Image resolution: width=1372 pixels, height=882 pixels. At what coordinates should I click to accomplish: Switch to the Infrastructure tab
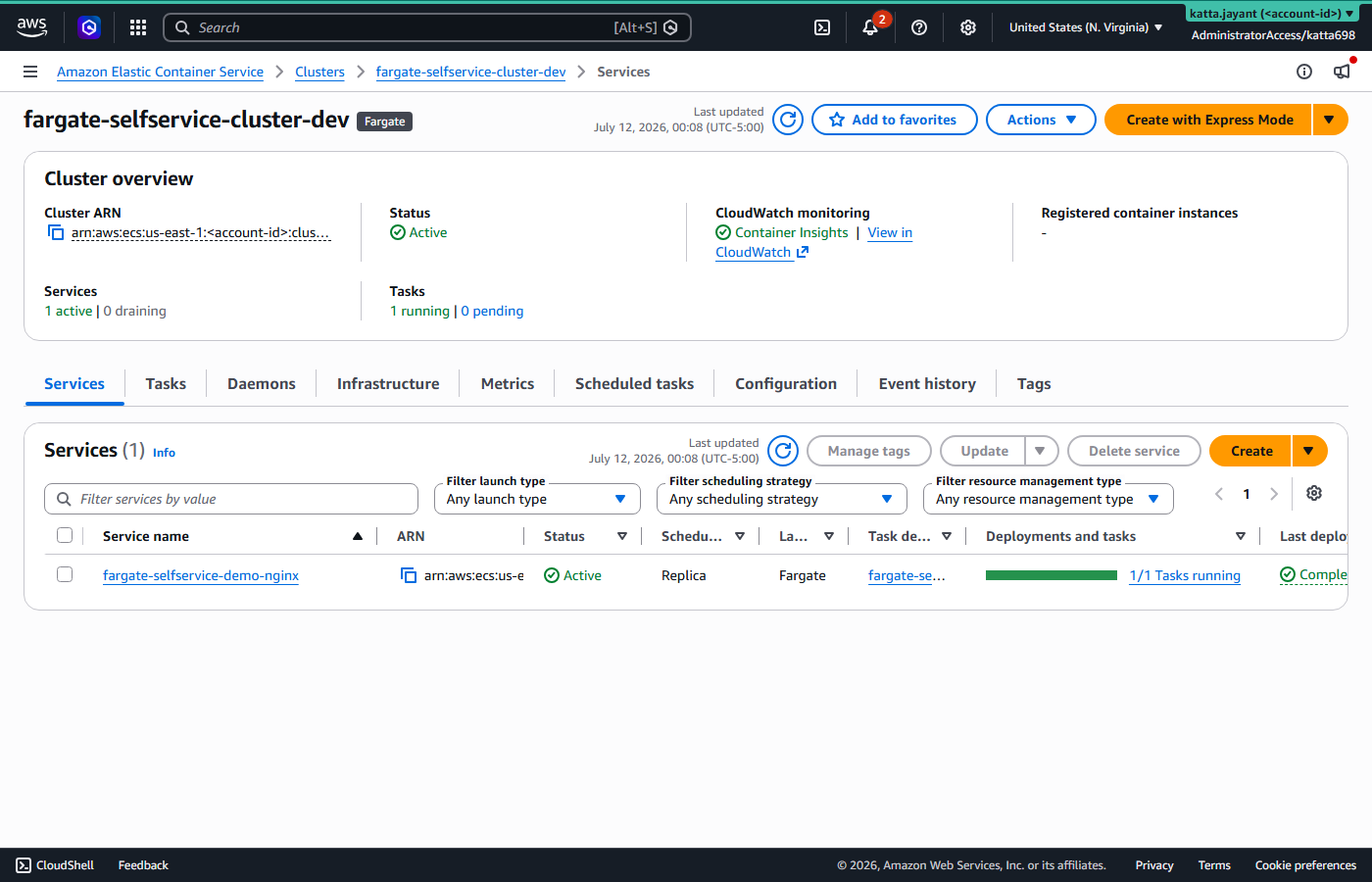pyautogui.click(x=388, y=383)
